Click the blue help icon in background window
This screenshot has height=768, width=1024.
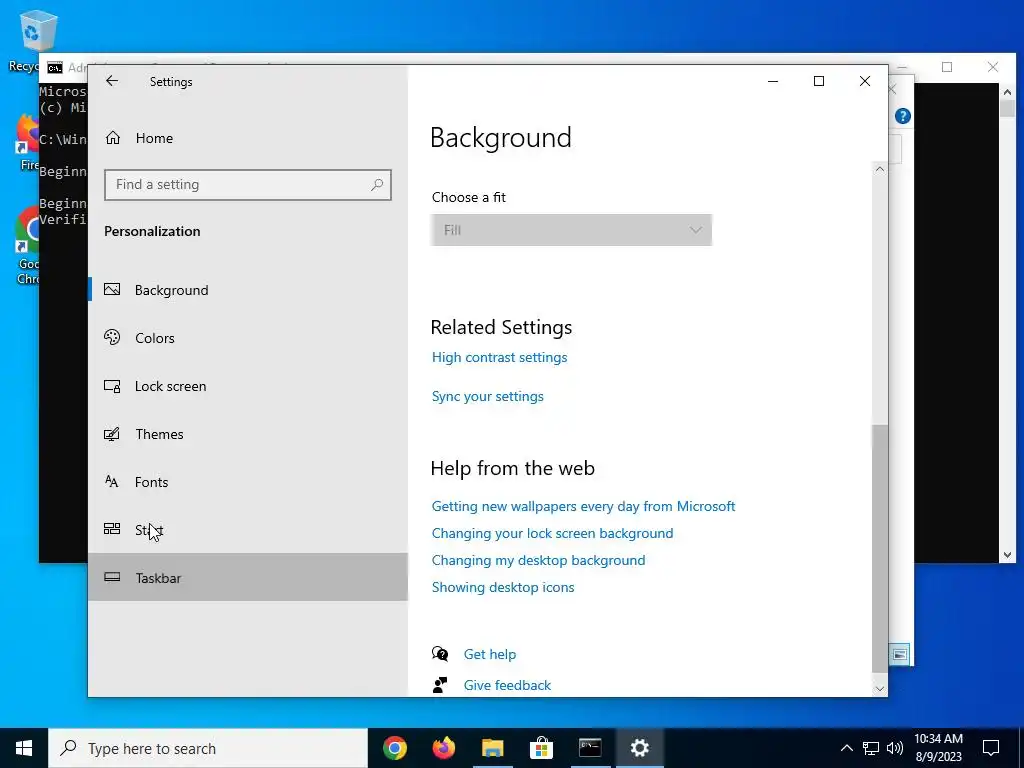click(903, 116)
